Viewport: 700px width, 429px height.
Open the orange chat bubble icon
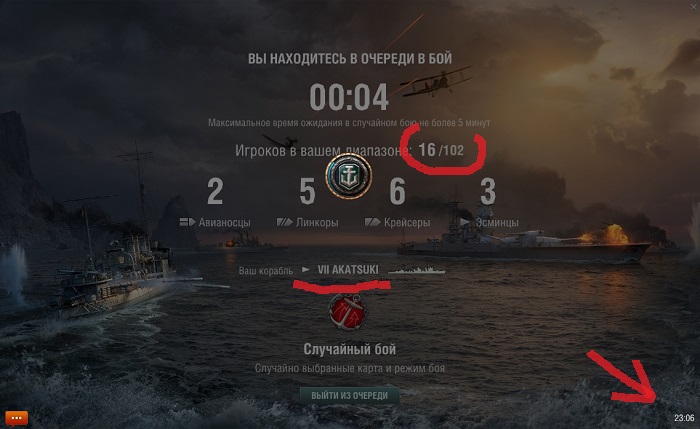(x=17, y=418)
